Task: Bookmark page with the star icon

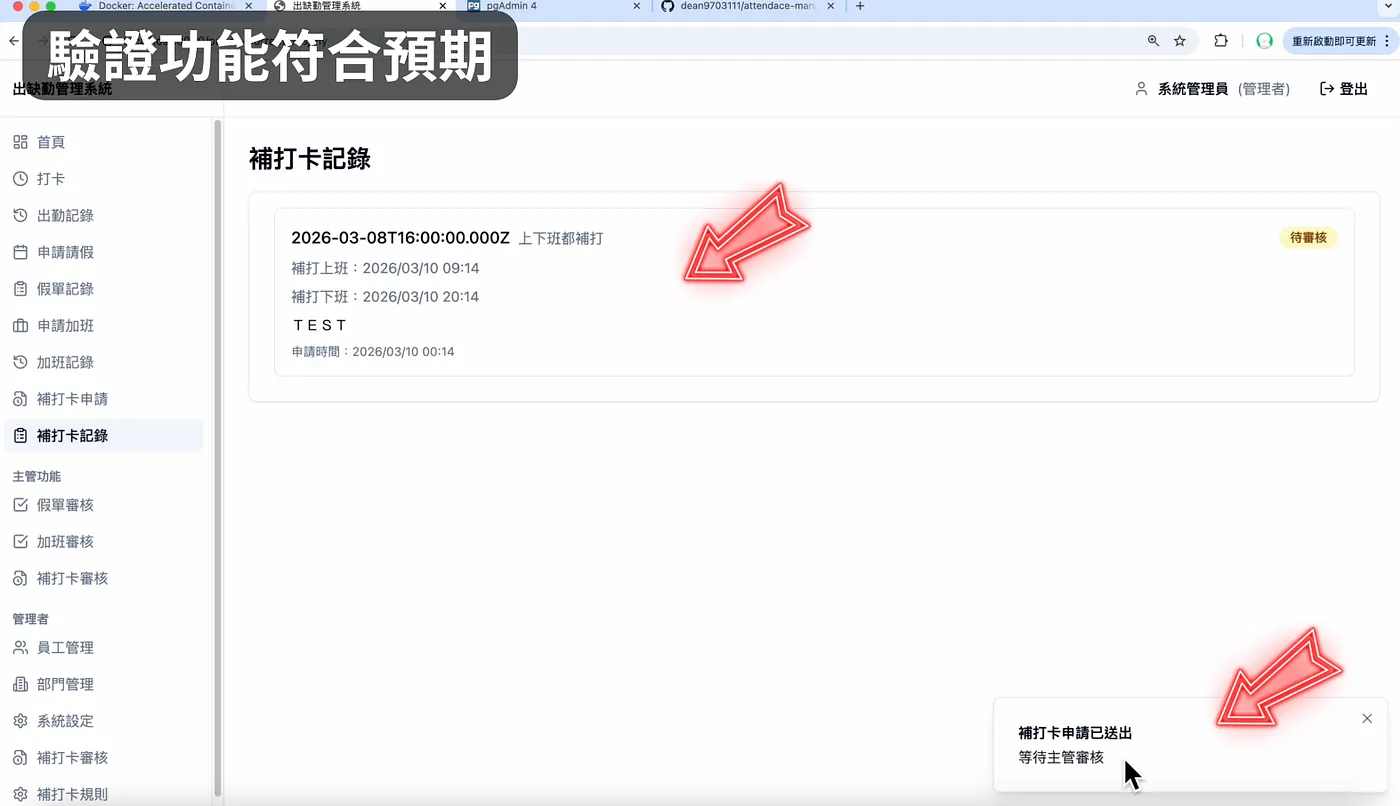Action: click(1180, 41)
